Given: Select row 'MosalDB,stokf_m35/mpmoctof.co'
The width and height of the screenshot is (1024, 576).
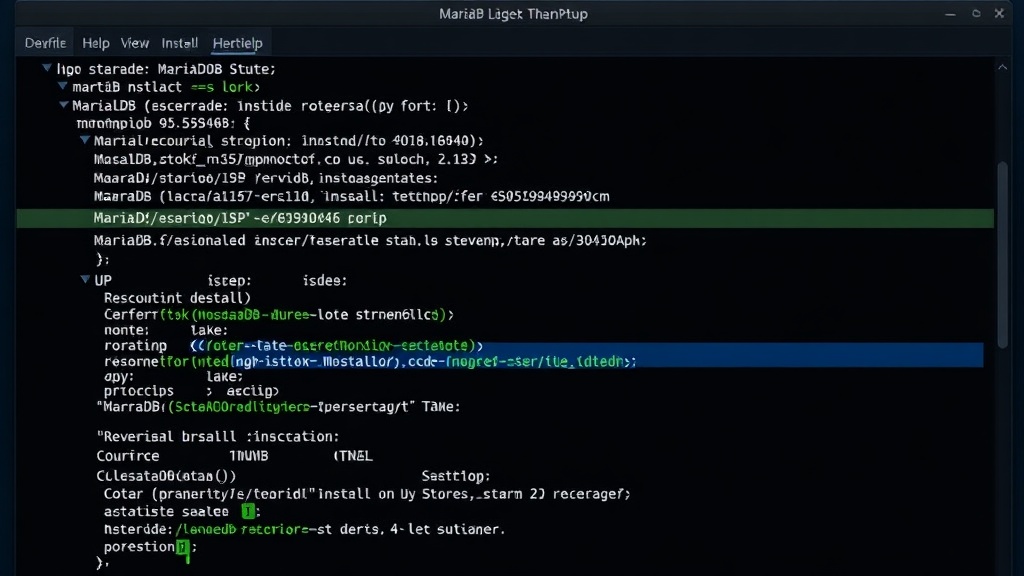Looking at the screenshot, I should coord(295,159).
